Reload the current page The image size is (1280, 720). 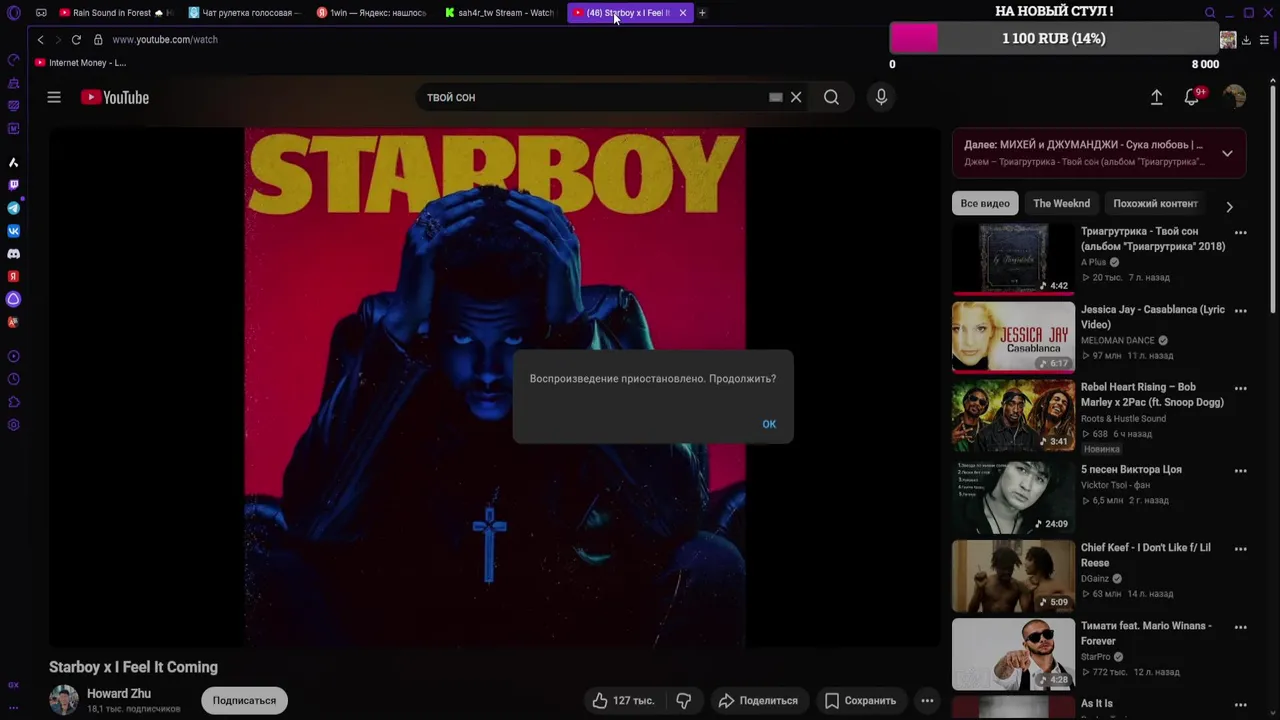tap(76, 40)
